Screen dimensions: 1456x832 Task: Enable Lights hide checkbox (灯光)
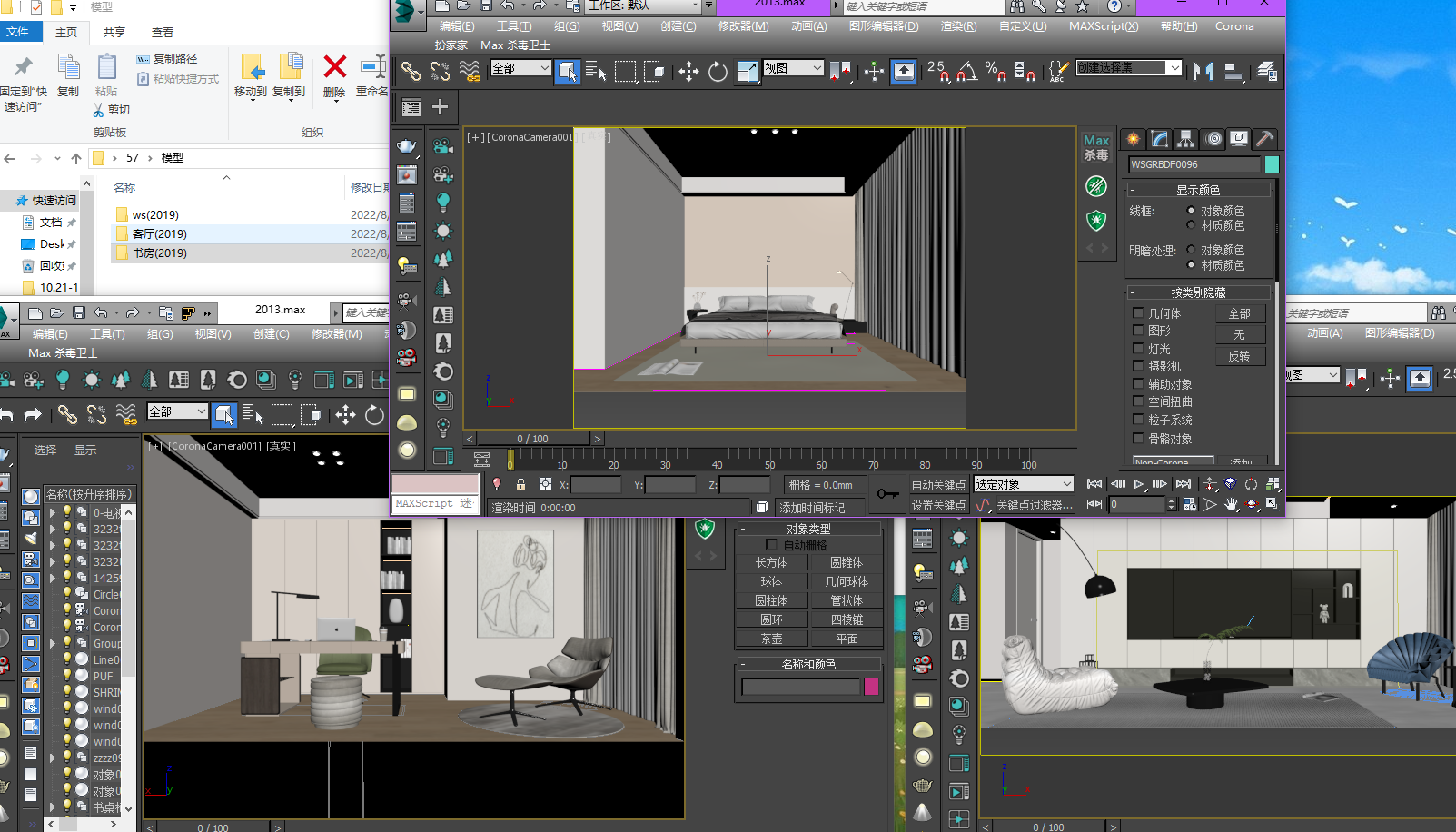click(1138, 349)
